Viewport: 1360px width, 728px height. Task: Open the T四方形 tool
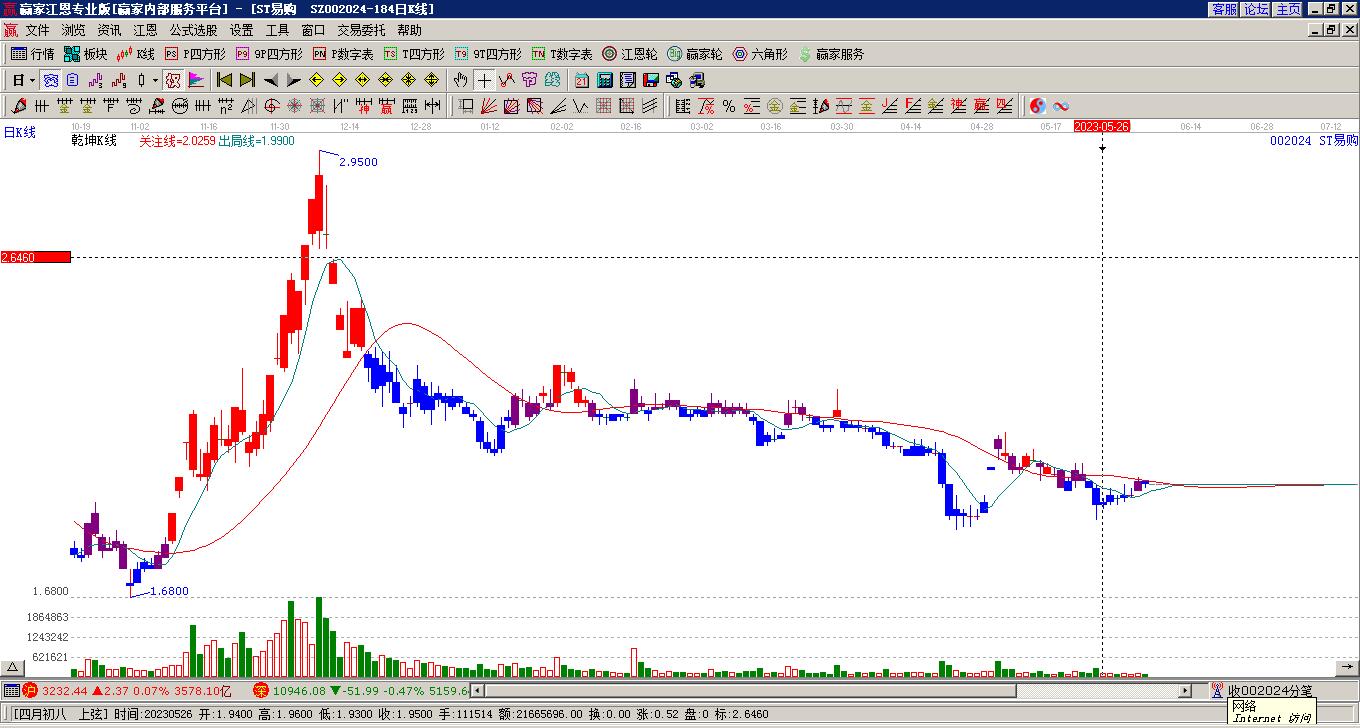(414, 54)
